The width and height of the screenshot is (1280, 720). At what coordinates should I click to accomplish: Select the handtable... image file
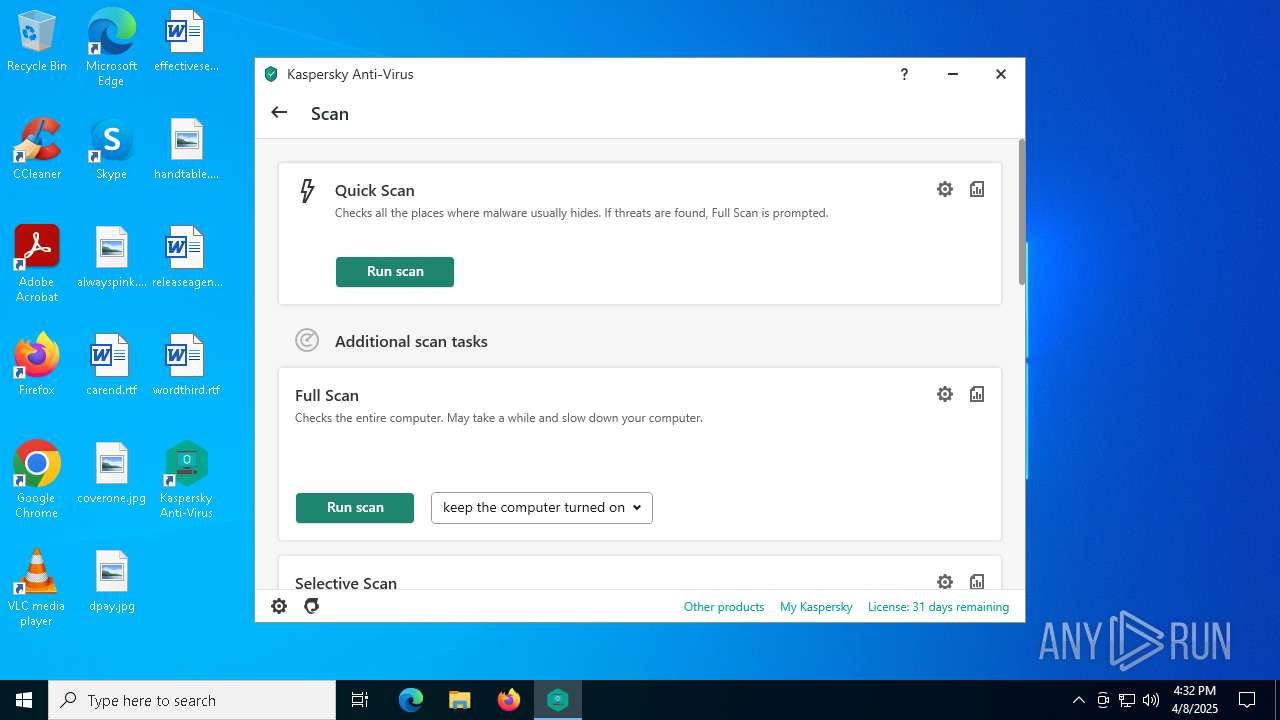[186, 149]
